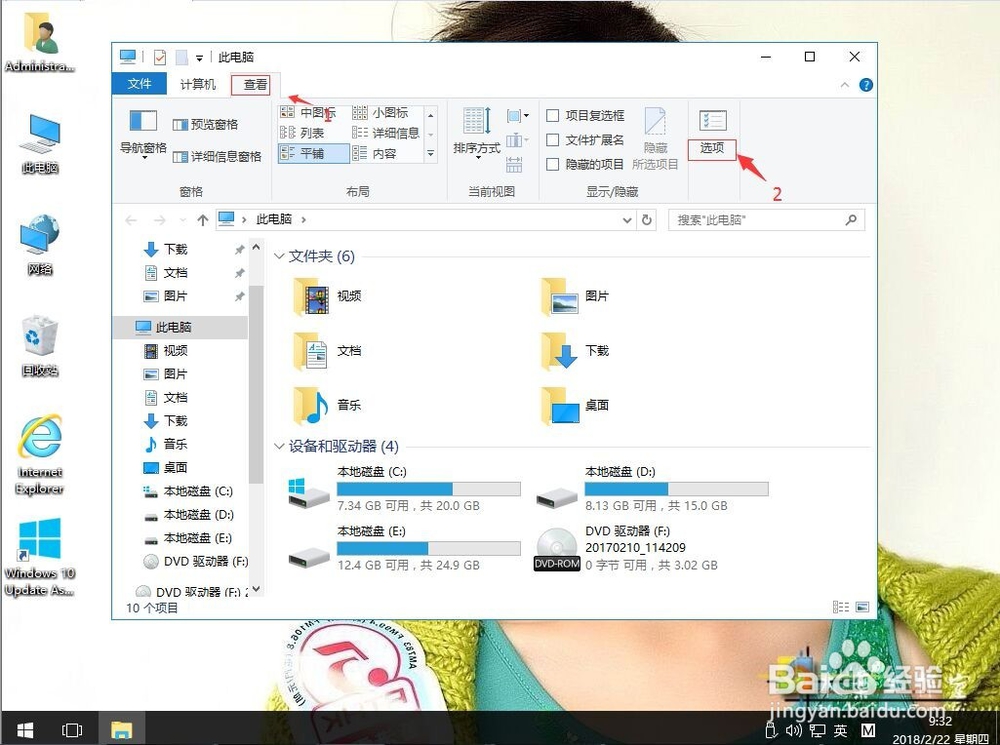
Task: Enable the 隐藏的项目 (hidden items) checkbox
Action: 553,163
